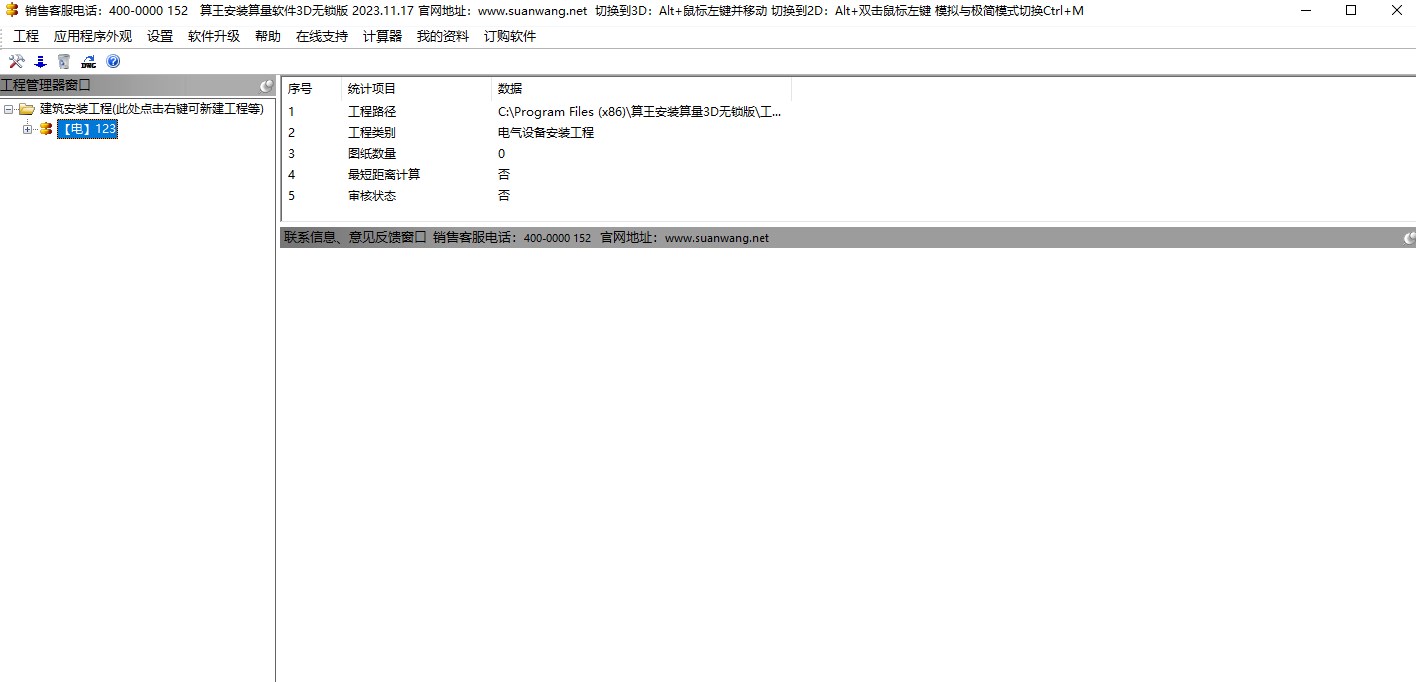The width and height of the screenshot is (1416, 682).
Task: Click the 统计项目 column header
Action: (373, 87)
